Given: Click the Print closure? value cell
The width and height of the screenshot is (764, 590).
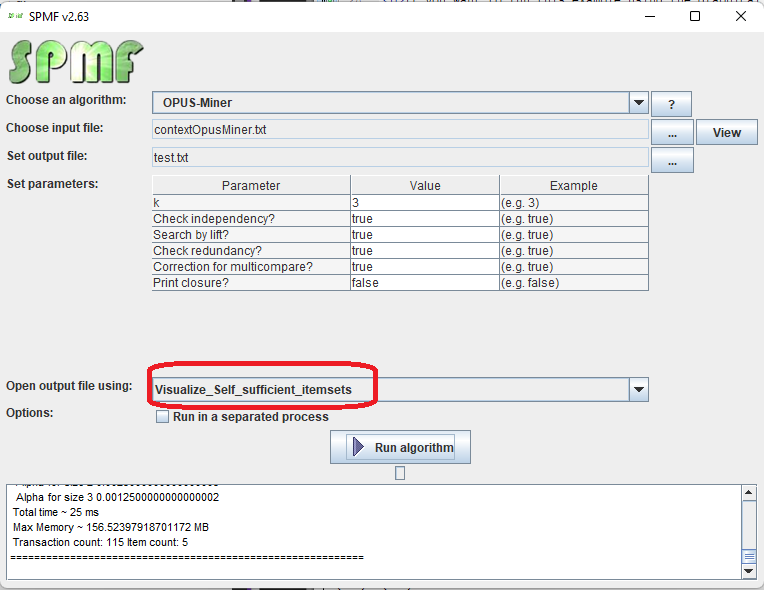Looking at the screenshot, I should click(424, 283).
